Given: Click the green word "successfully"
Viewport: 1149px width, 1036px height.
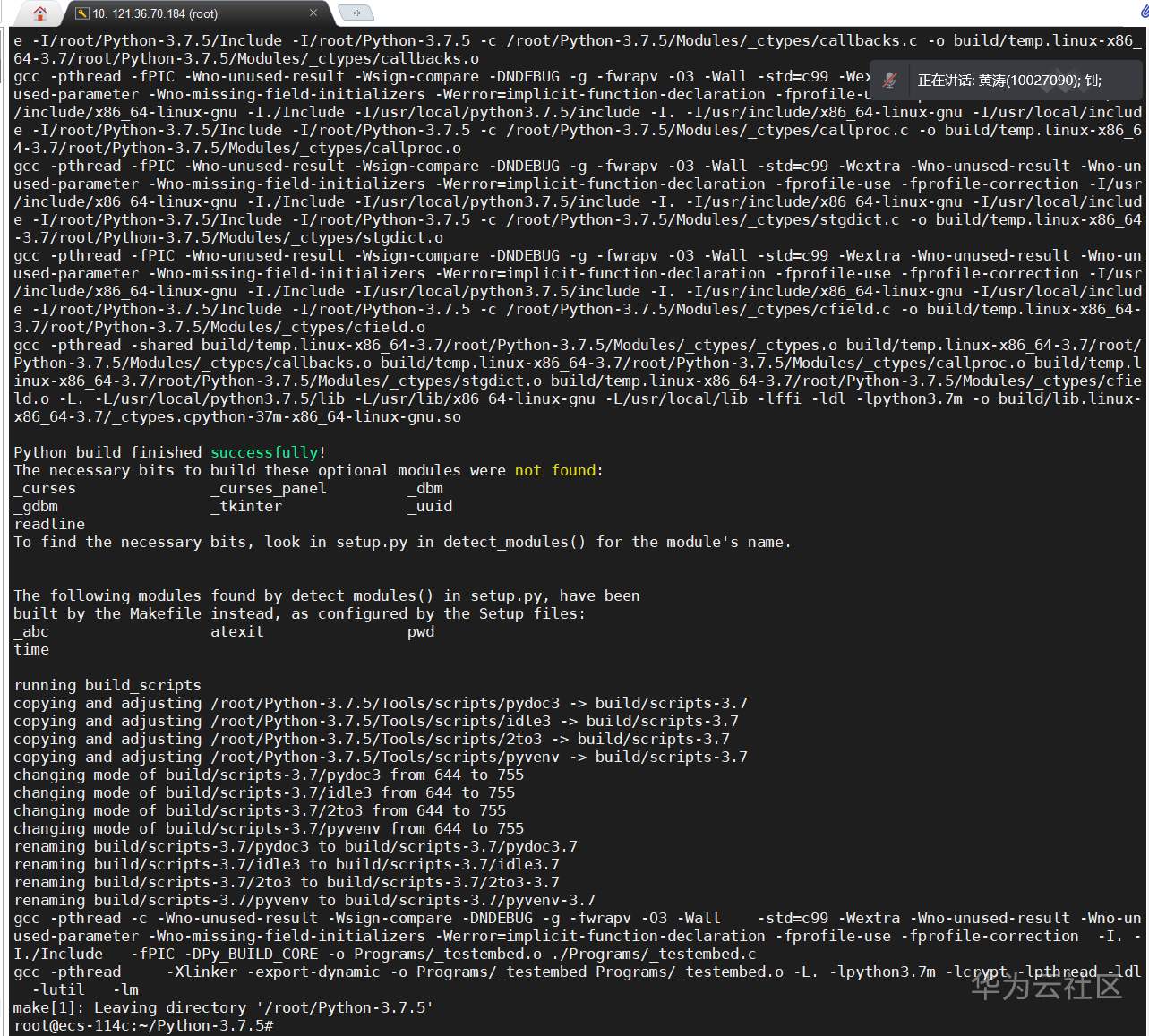Looking at the screenshot, I should [x=264, y=452].
